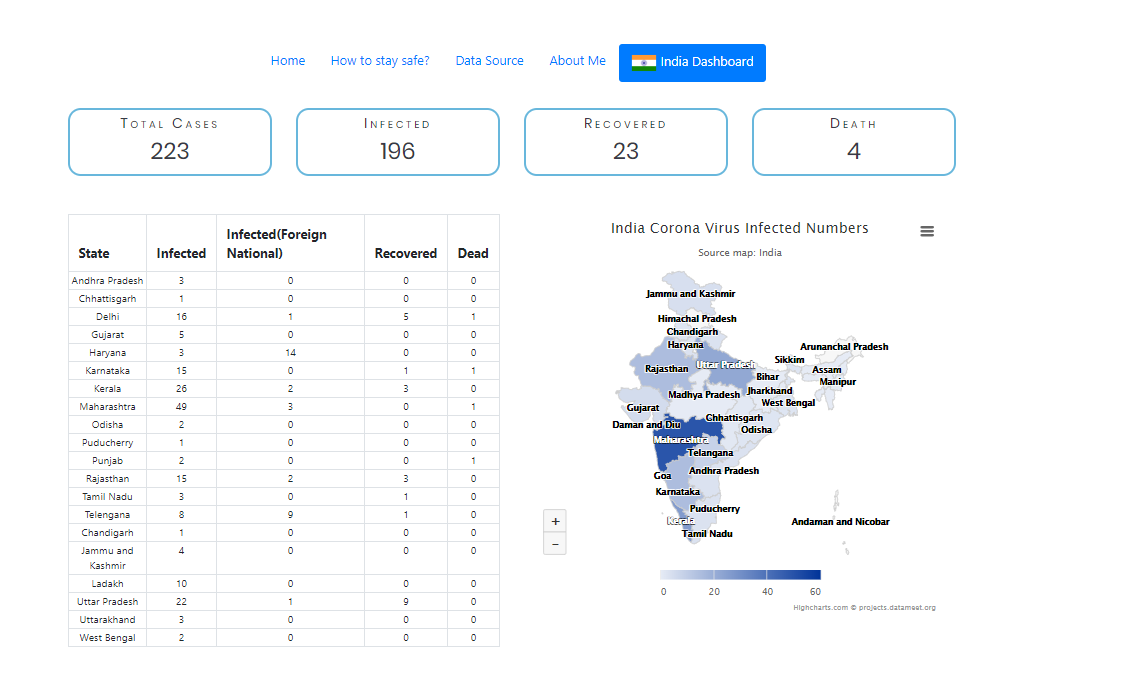
Task: Click Haryana's foreign national value 14
Action: (x=290, y=353)
